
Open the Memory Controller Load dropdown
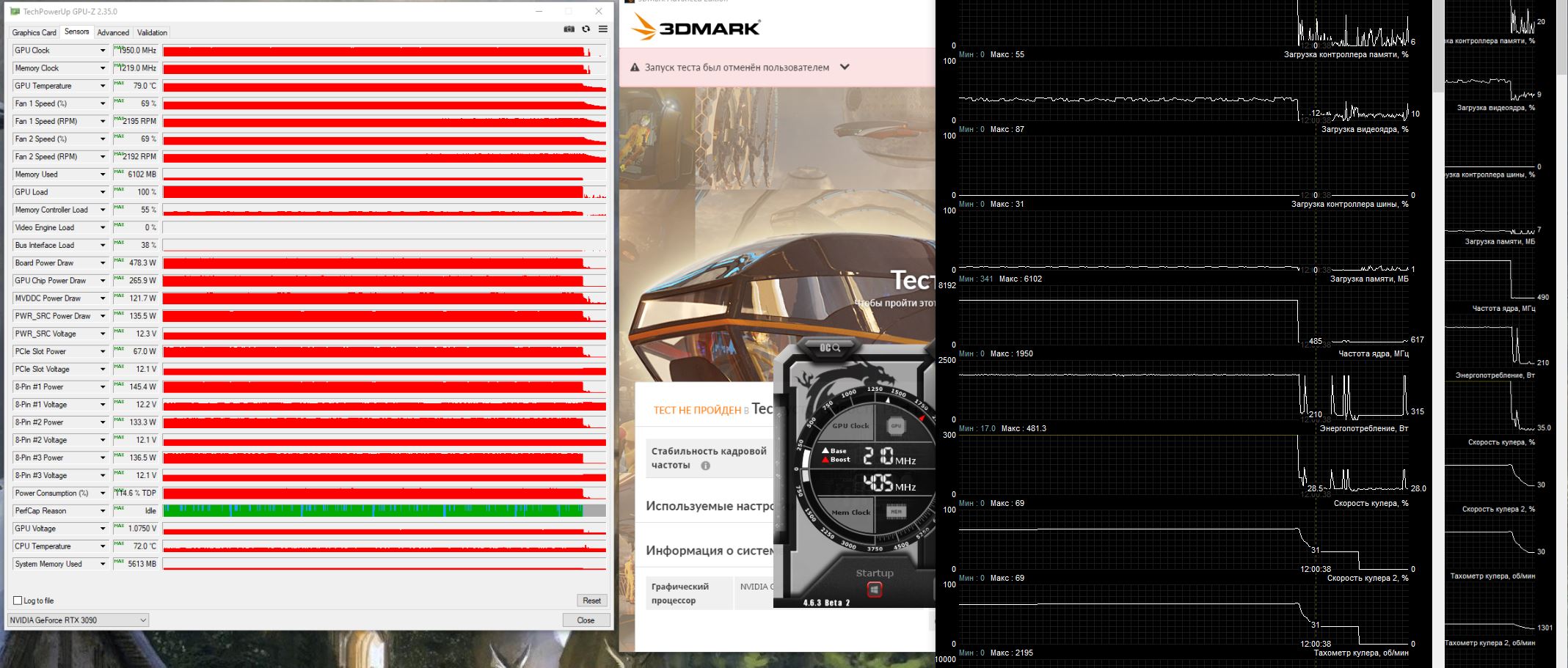(x=103, y=210)
